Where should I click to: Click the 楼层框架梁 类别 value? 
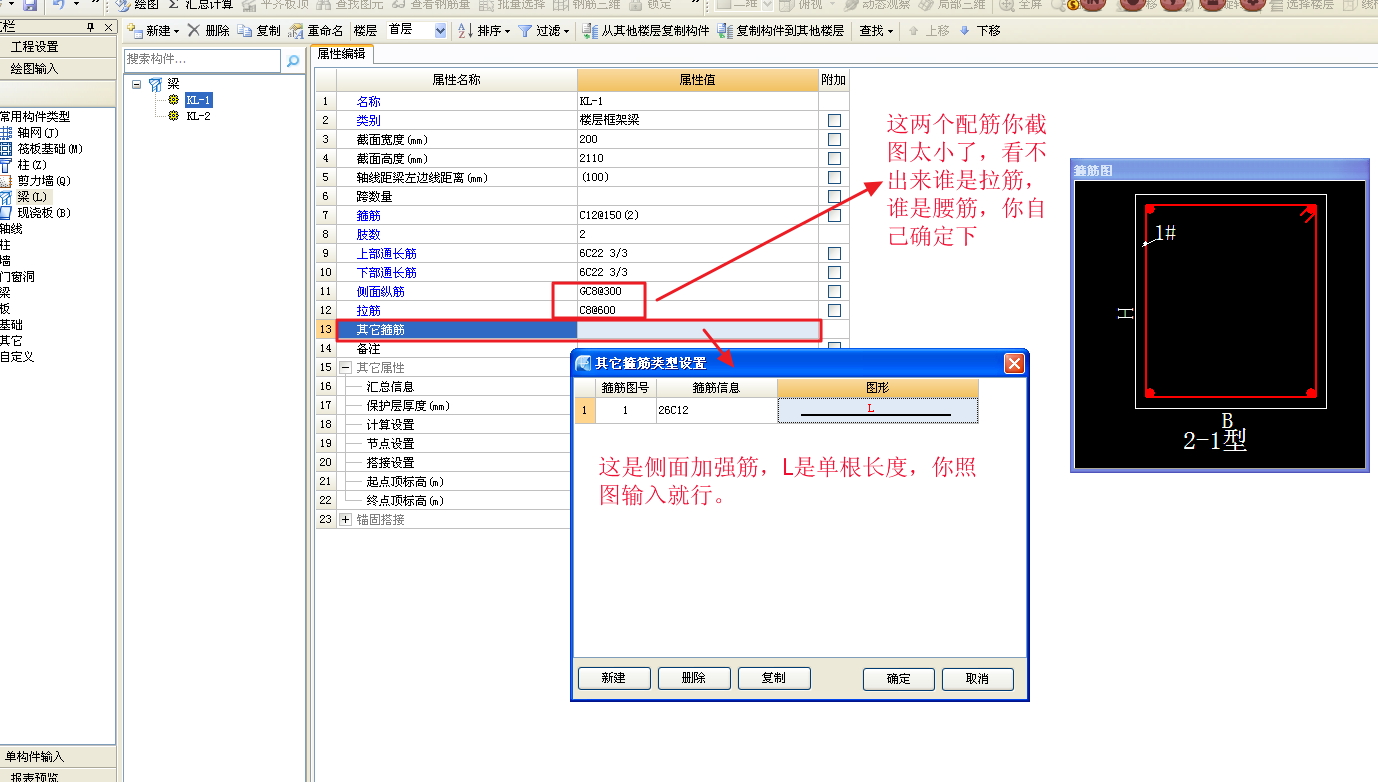[697, 120]
